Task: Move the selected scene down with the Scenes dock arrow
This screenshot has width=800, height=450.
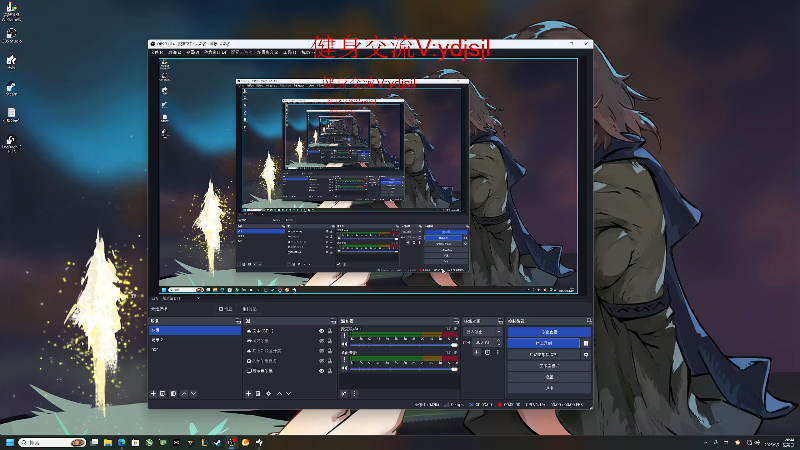Action: click(x=193, y=393)
